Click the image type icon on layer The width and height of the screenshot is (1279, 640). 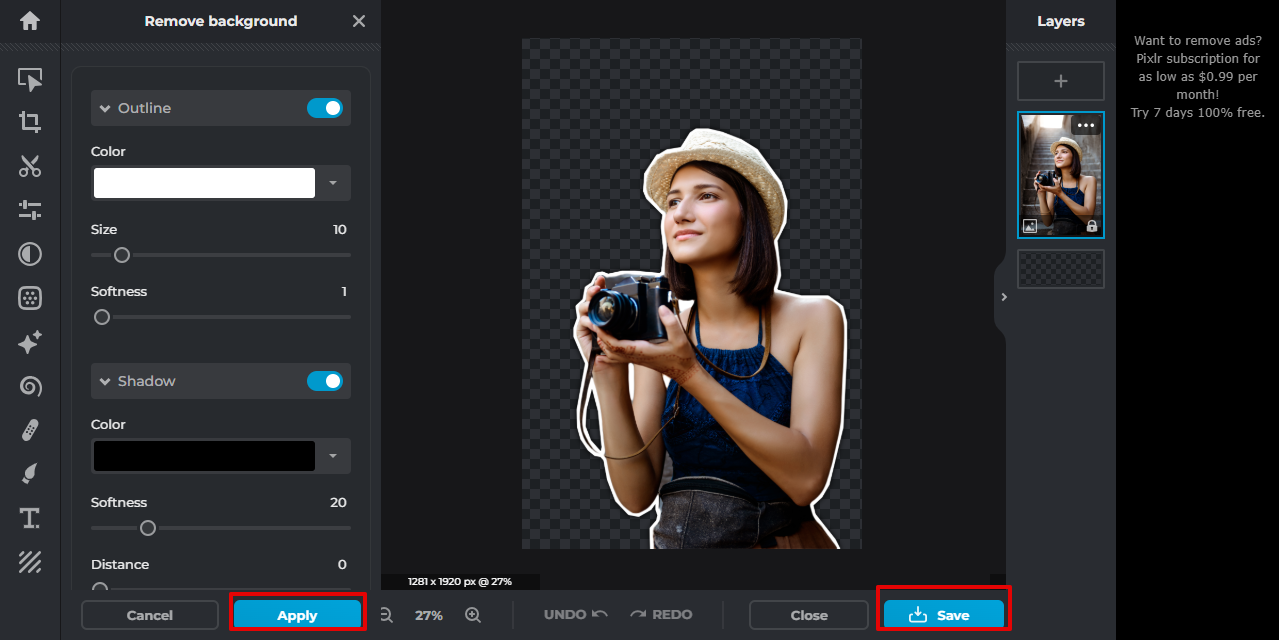(1030, 226)
